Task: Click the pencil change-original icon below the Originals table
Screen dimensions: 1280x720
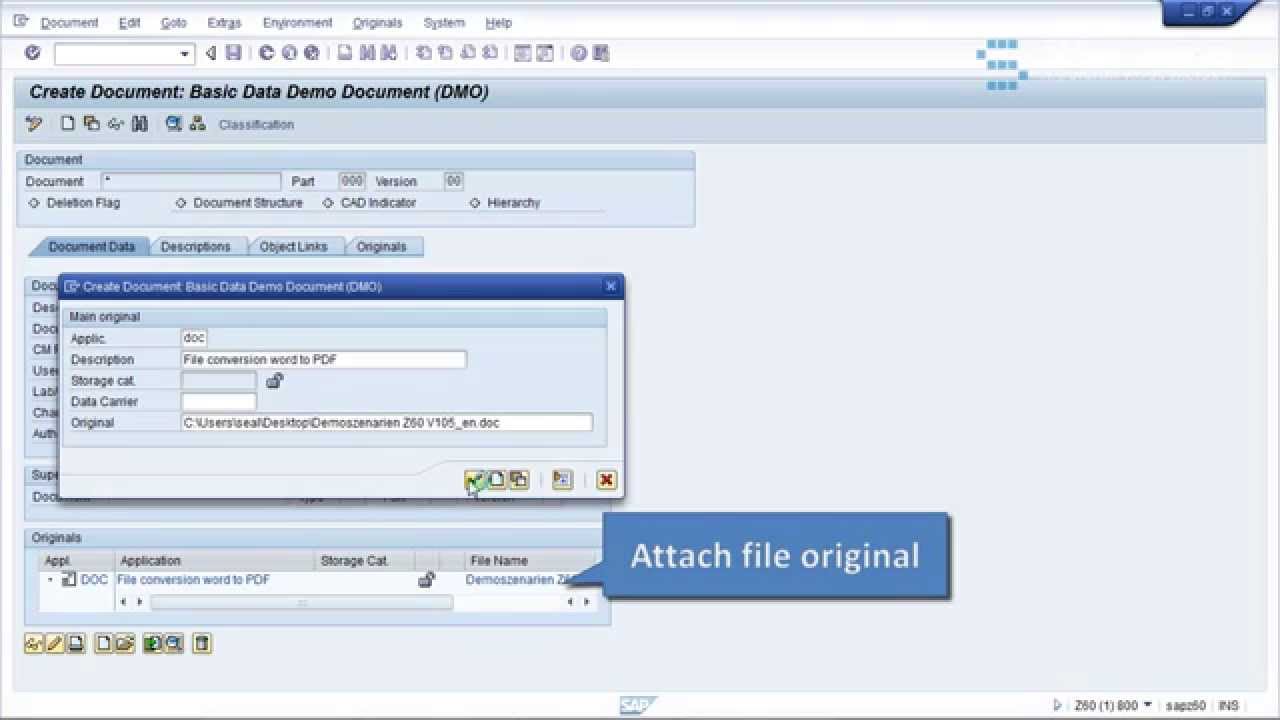Action: [x=55, y=643]
